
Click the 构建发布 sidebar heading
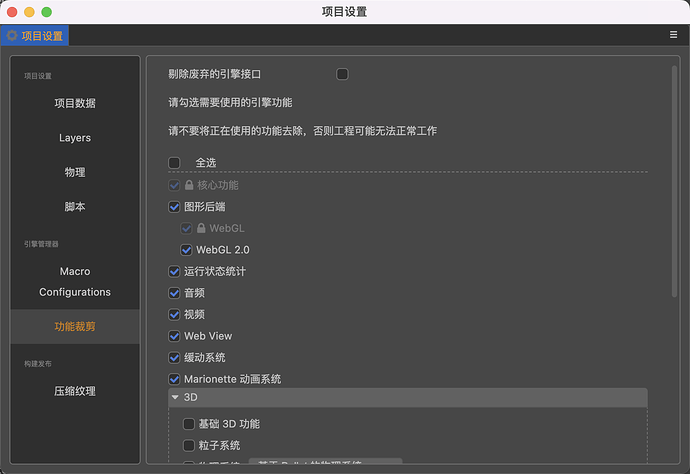(x=37, y=364)
